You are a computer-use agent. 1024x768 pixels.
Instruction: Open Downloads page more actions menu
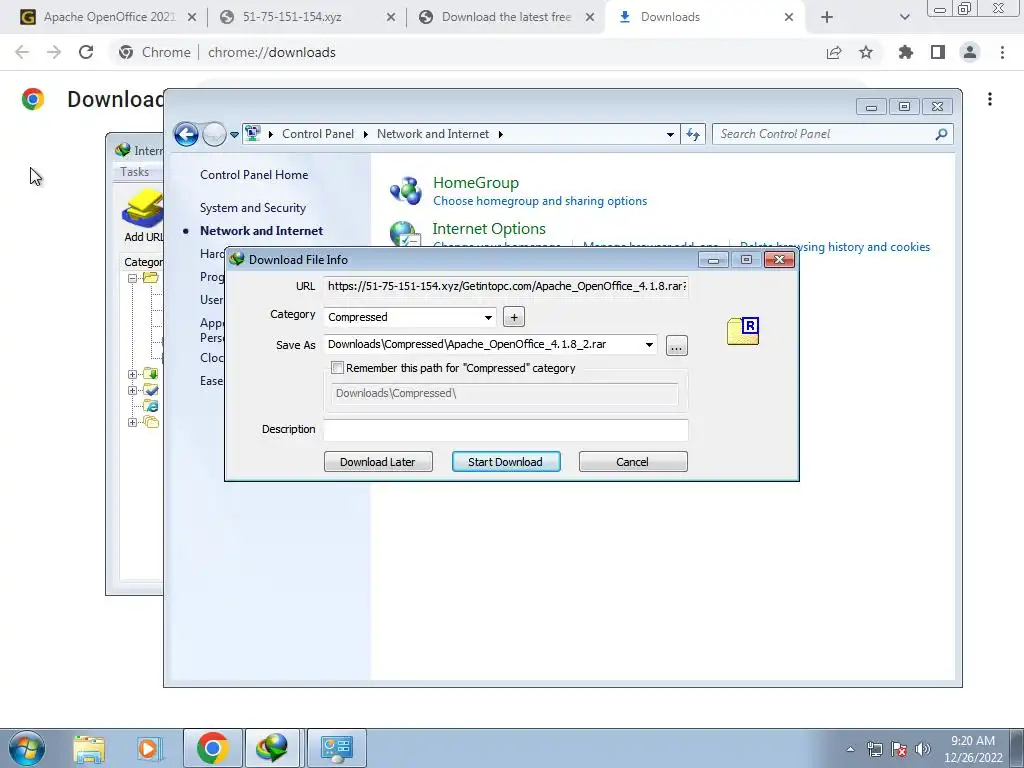pyautogui.click(x=990, y=99)
